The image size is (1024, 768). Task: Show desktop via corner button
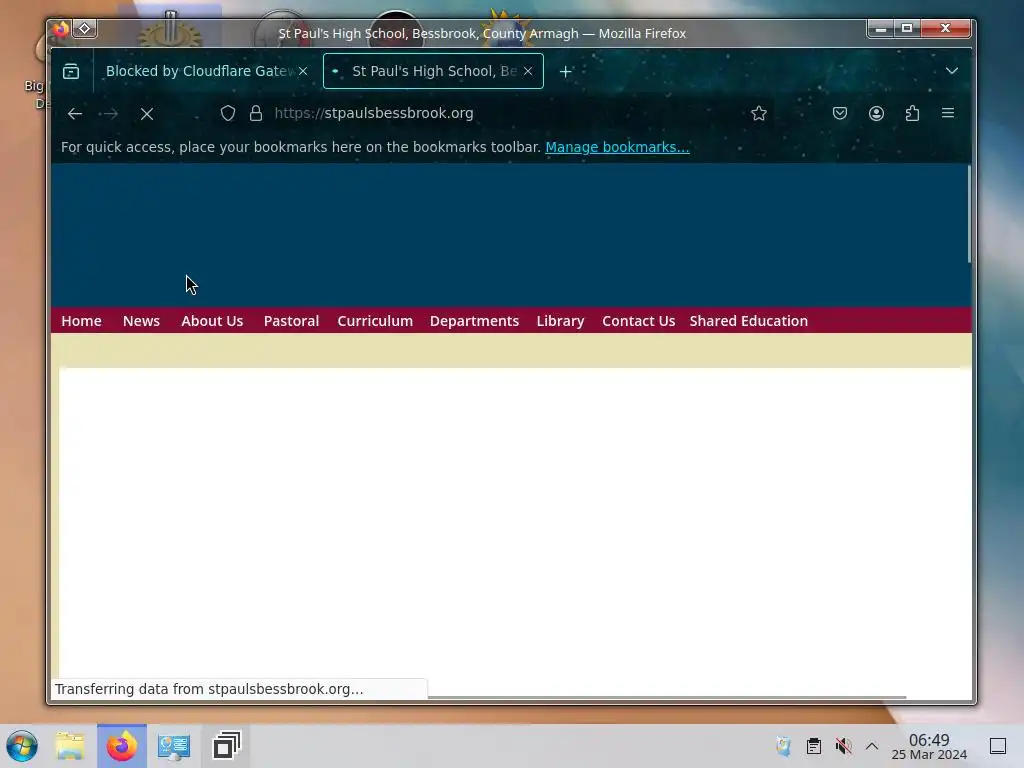point(998,746)
